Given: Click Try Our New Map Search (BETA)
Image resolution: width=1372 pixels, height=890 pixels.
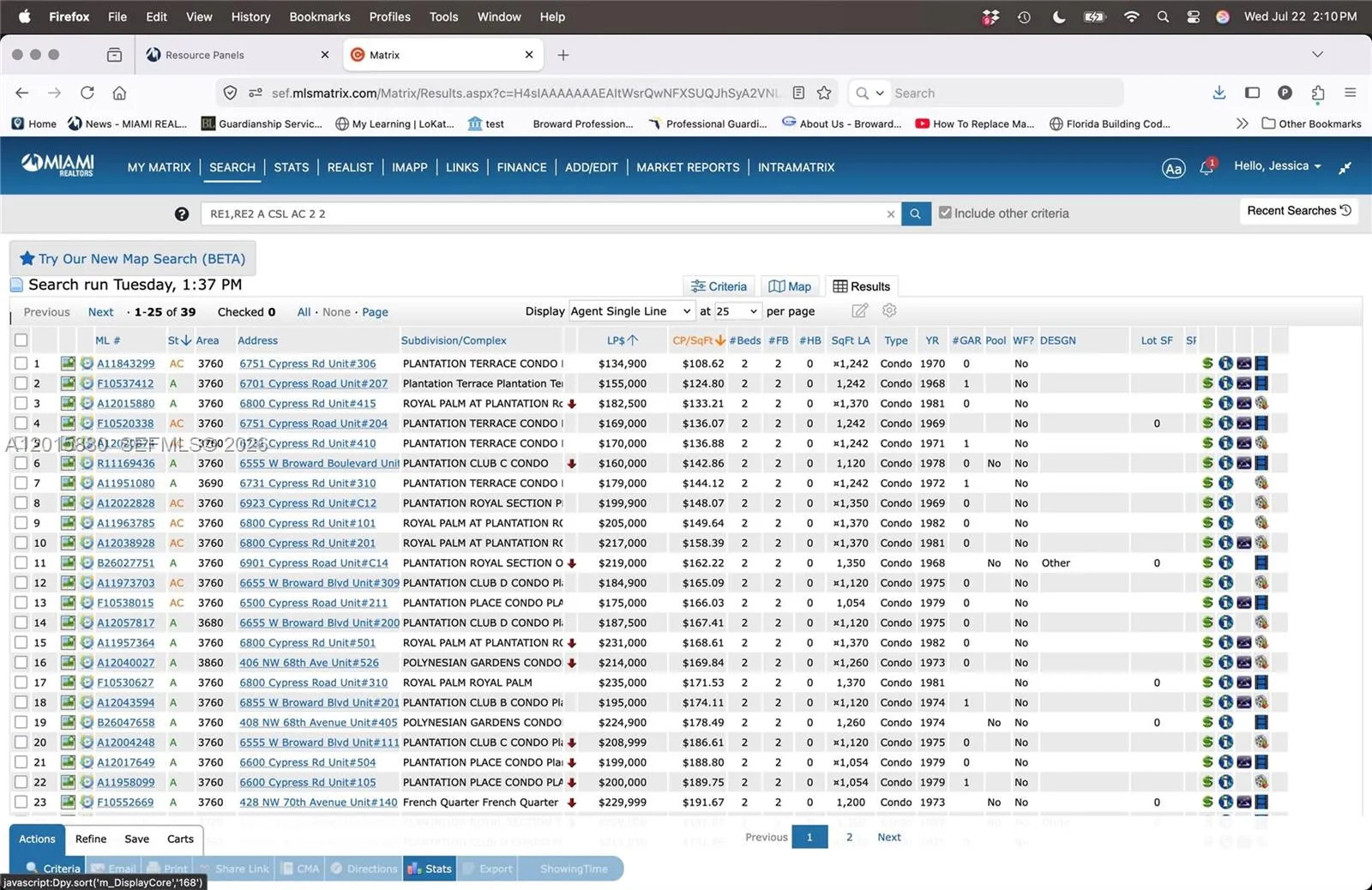Looking at the screenshot, I should (x=133, y=259).
